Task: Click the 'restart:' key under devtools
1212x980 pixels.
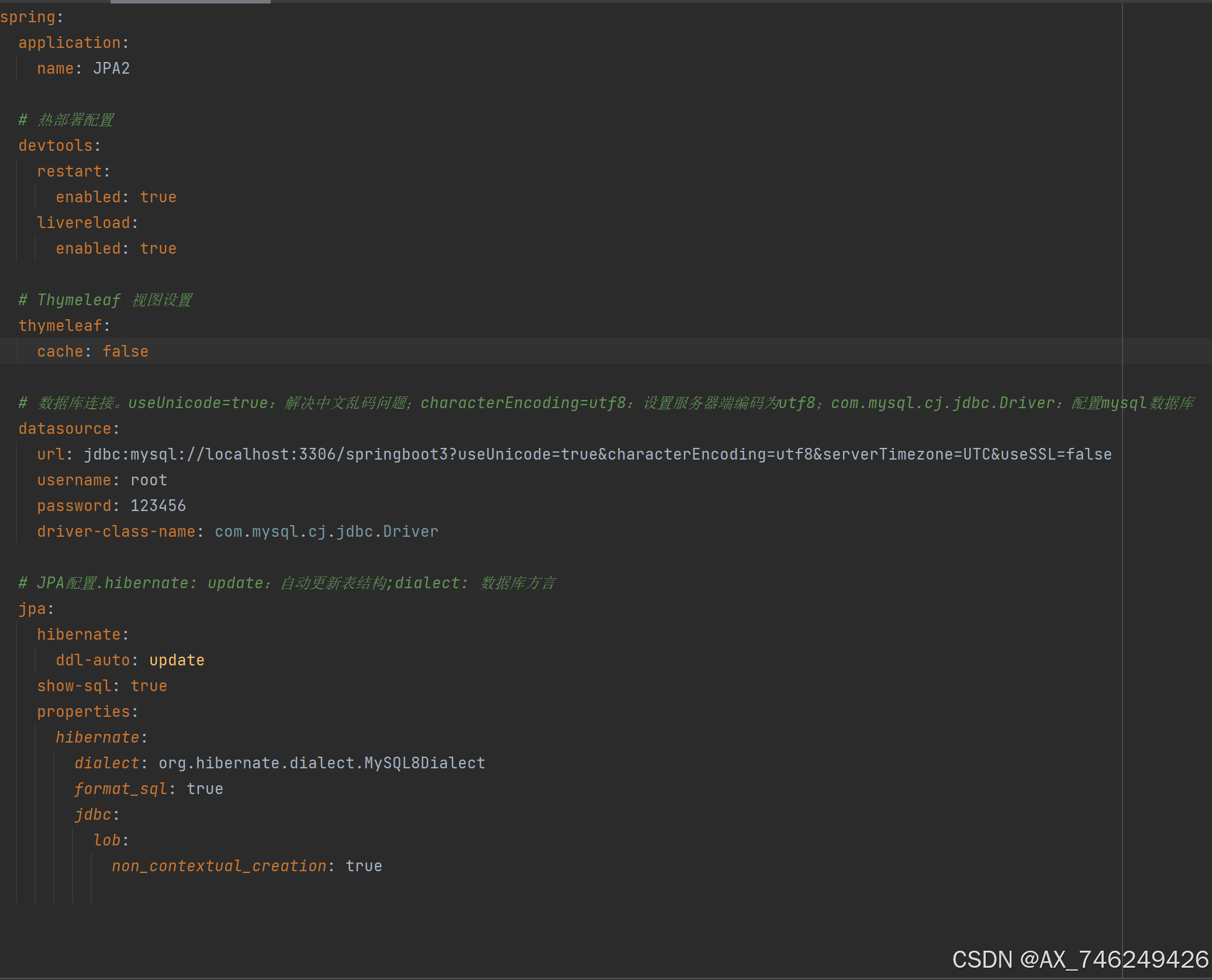Action: pos(70,171)
